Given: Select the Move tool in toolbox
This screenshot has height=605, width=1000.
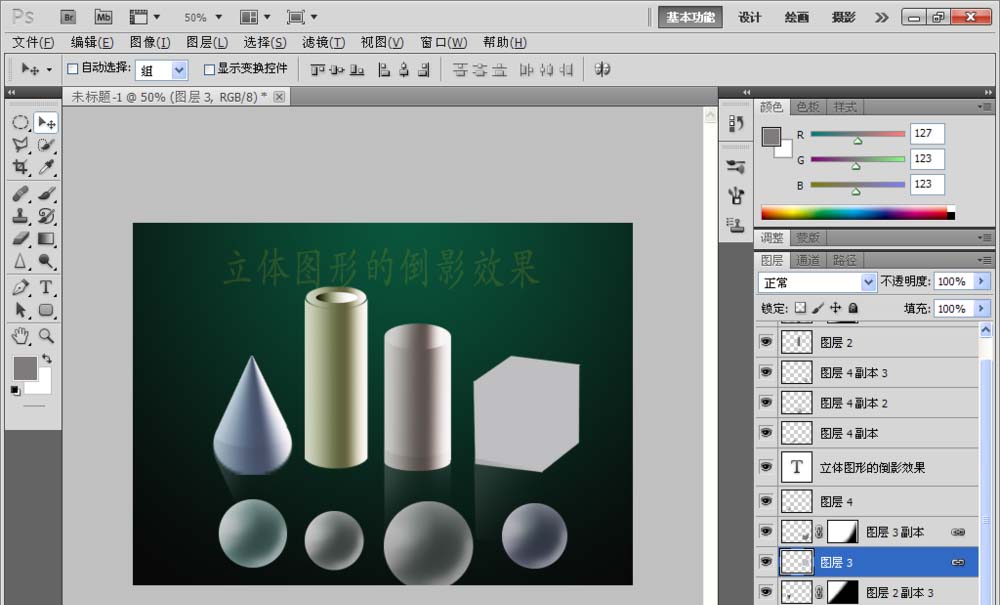Looking at the screenshot, I should (46, 122).
